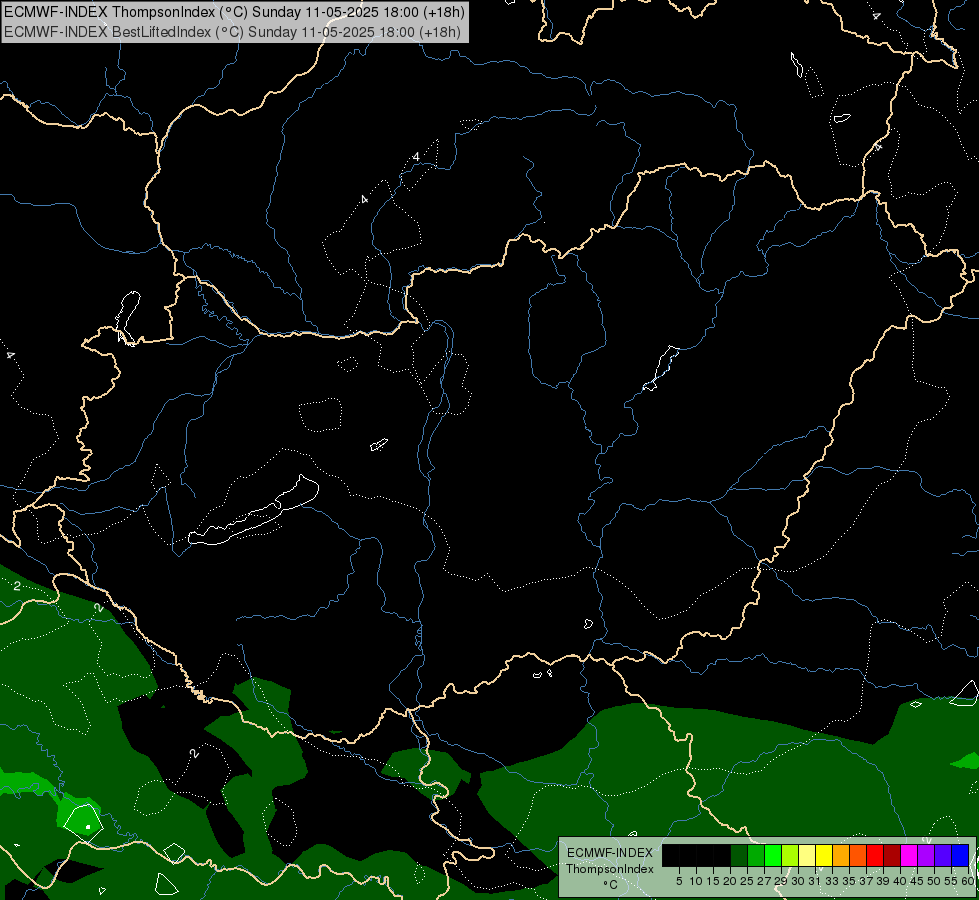Click the legend tick value 29
The height and width of the screenshot is (900, 979).
coord(780,881)
